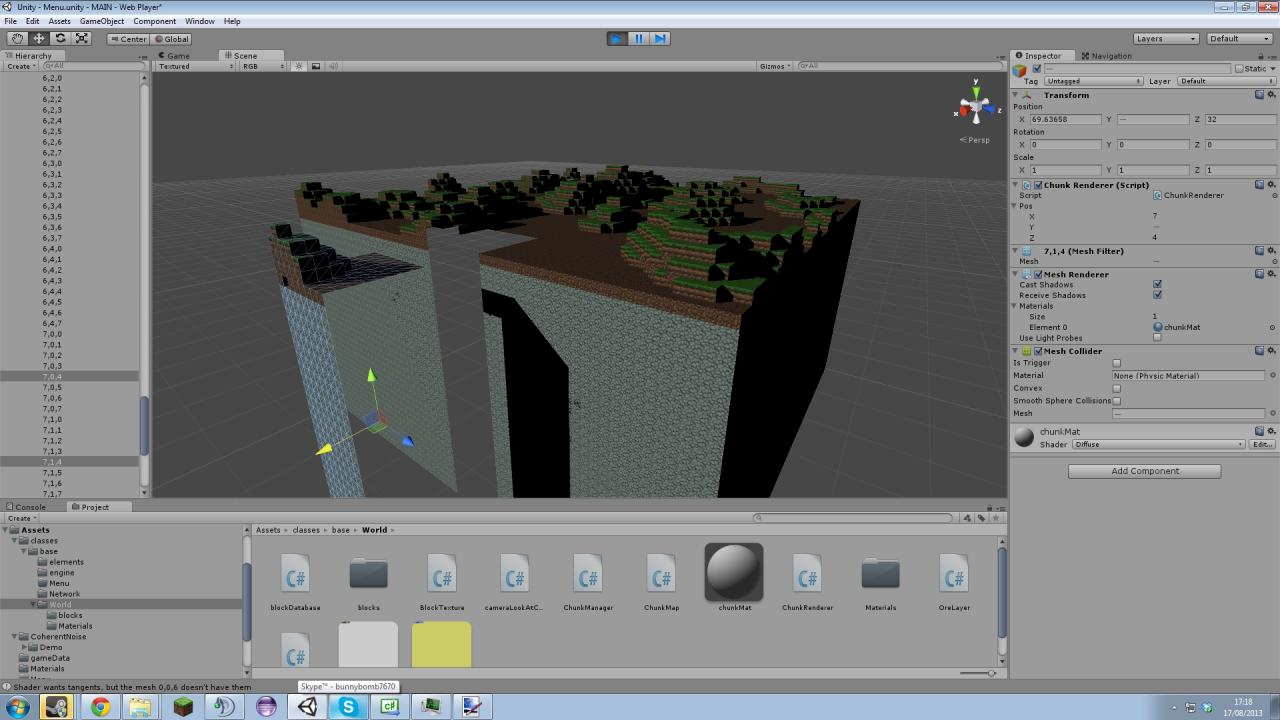Viewport: 1280px width, 720px height.
Task: Enable Convex on the Mesh Collider
Action: coord(1116,388)
